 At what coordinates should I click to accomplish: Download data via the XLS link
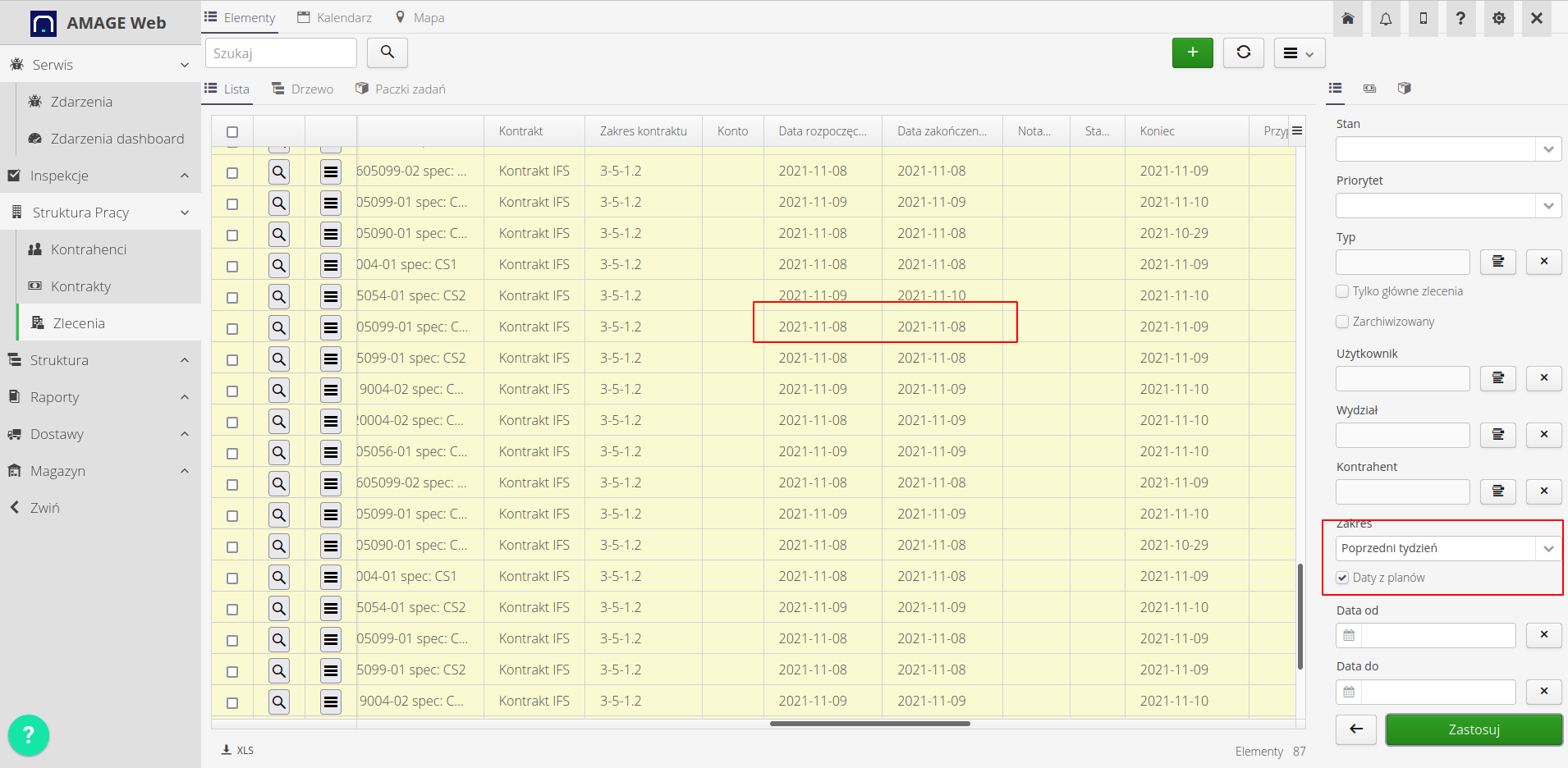pos(237,749)
